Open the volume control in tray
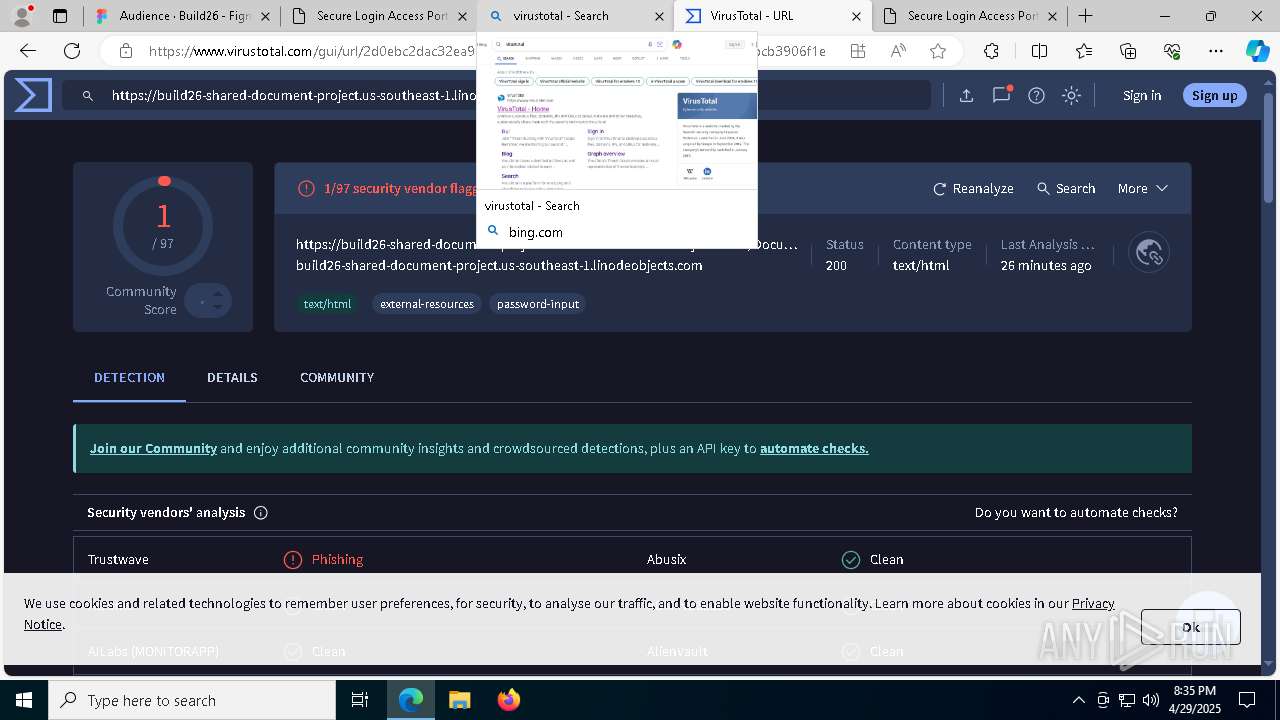Image resolution: width=1280 pixels, height=720 pixels. pos(1151,700)
